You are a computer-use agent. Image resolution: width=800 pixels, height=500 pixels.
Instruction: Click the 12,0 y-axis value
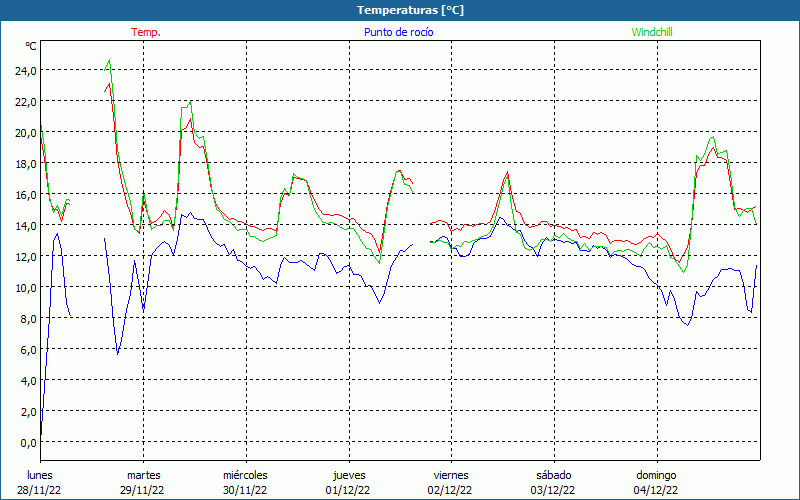tap(26, 257)
